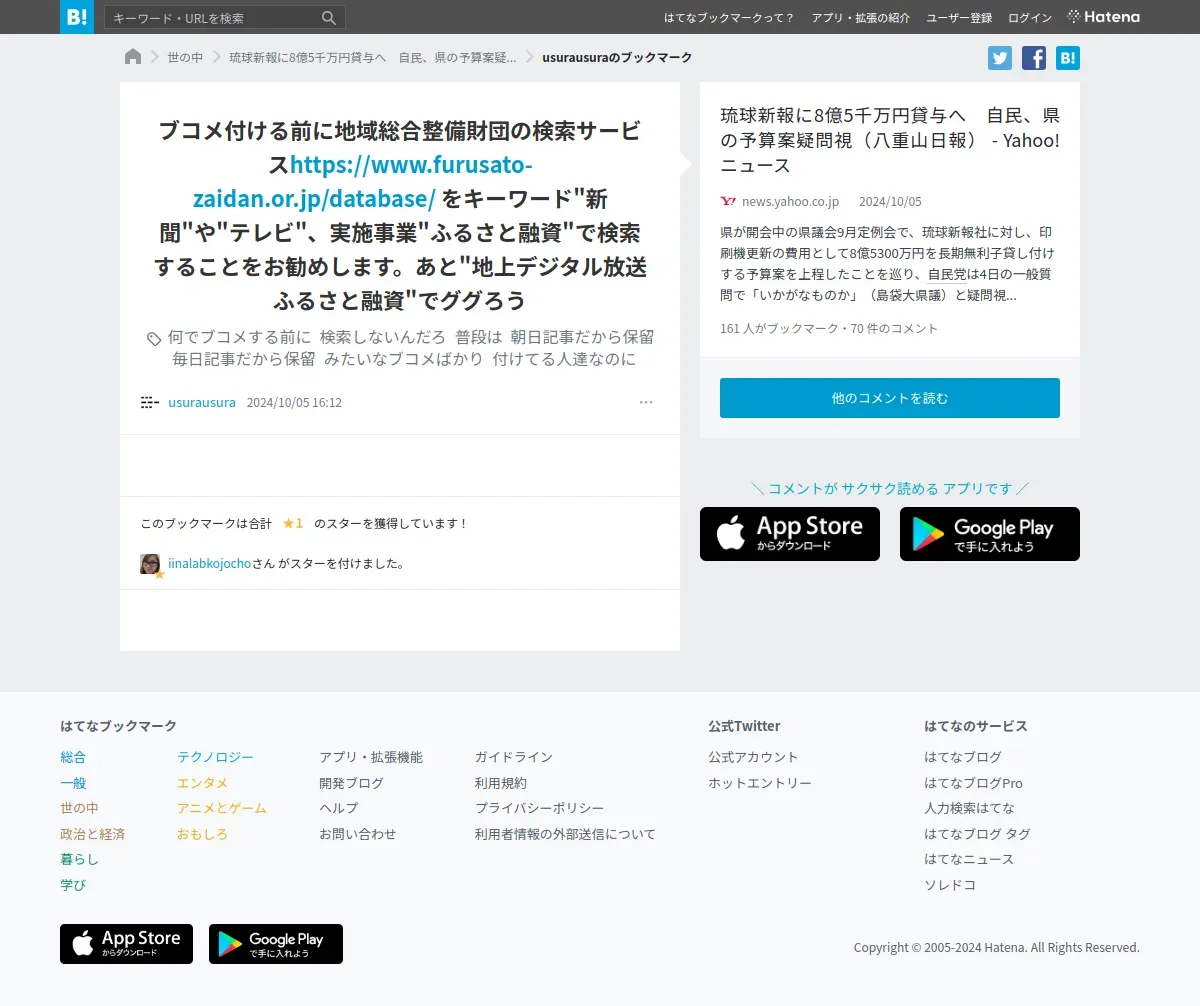The height and width of the screenshot is (1006, 1200).
Task: Open iinalabkojocho user link
Action: [x=210, y=564]
